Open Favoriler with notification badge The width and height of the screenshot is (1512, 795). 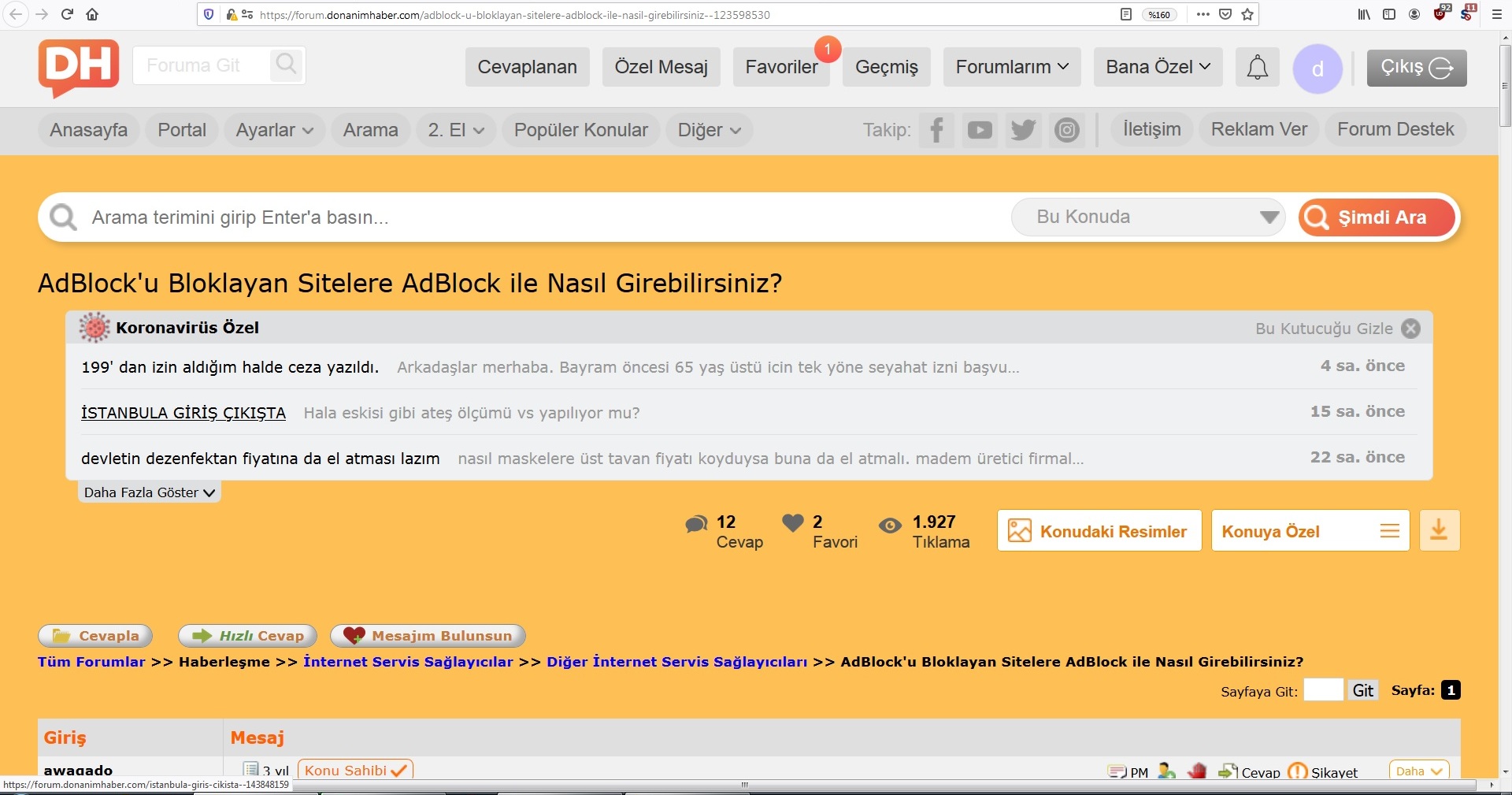781,67
